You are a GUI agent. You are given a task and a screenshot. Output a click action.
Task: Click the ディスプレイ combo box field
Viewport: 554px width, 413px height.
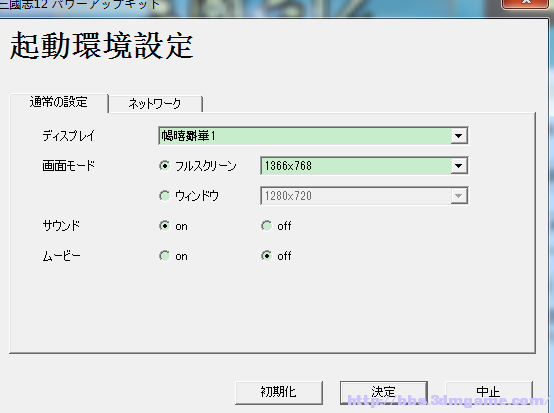click(x=313, y=136)
